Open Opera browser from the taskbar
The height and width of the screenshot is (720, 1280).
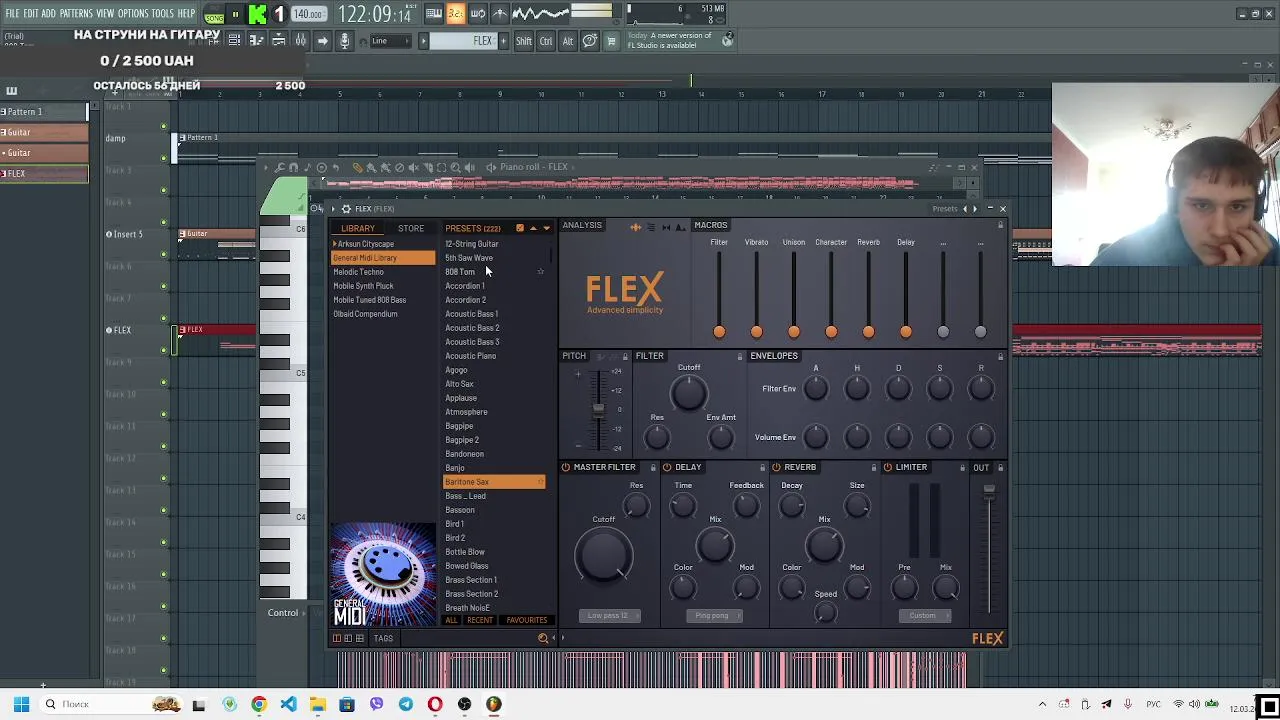435,704
